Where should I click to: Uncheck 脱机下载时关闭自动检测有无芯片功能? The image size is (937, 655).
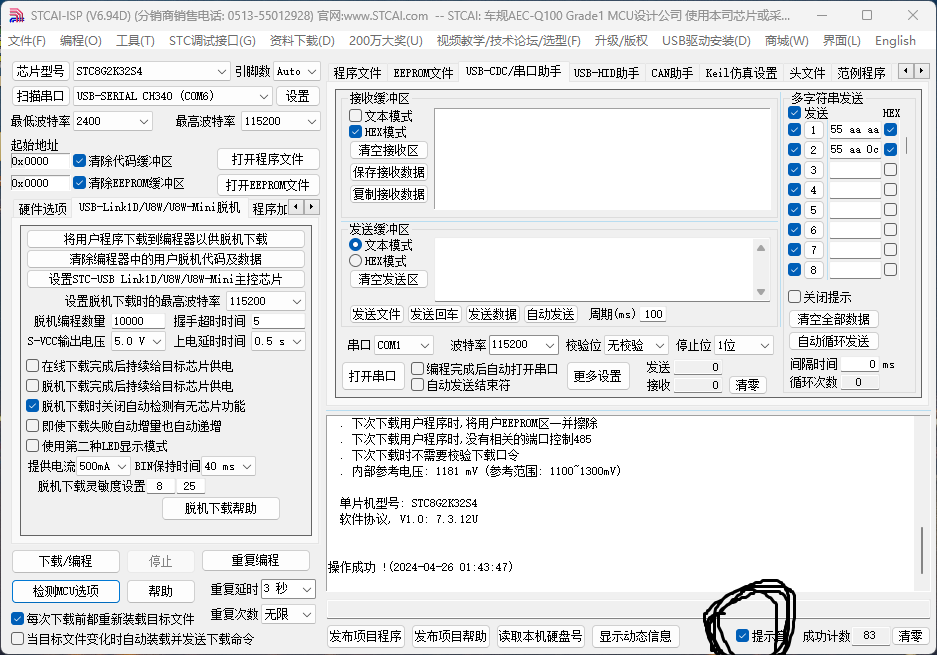(33, 406)
